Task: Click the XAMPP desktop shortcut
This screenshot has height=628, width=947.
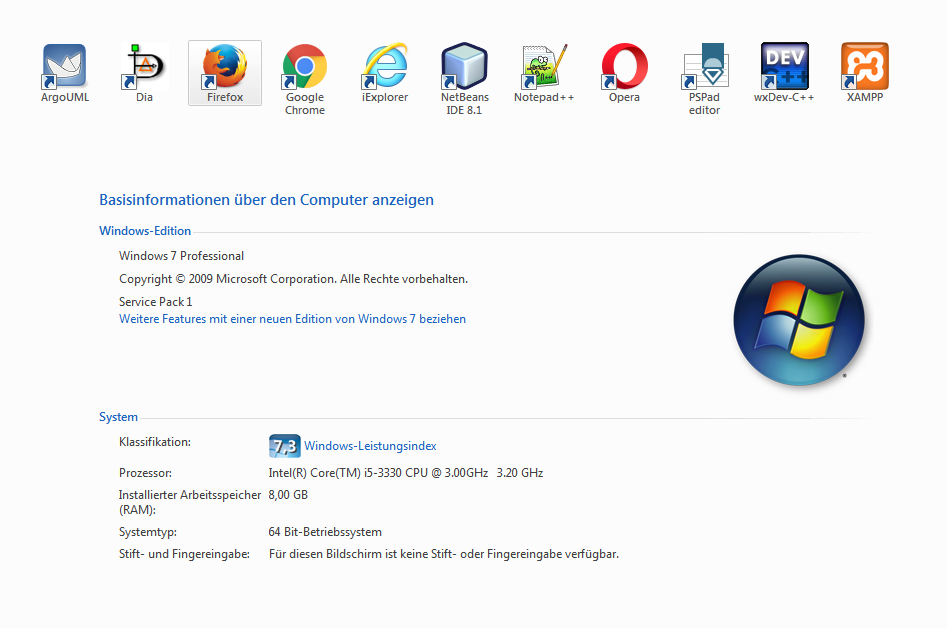Action: (x=864, y=68)
